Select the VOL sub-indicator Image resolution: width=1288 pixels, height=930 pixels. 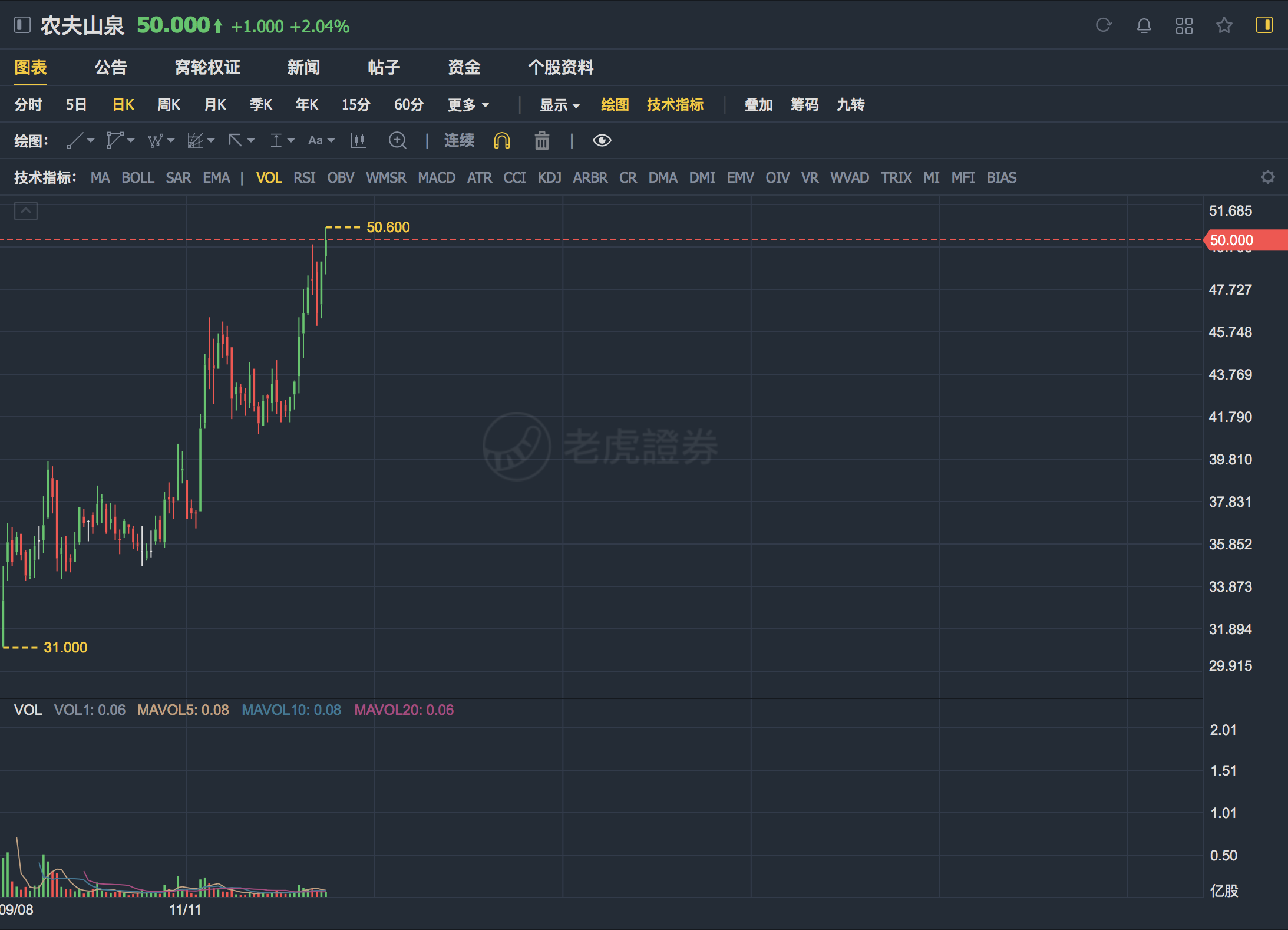269,177
